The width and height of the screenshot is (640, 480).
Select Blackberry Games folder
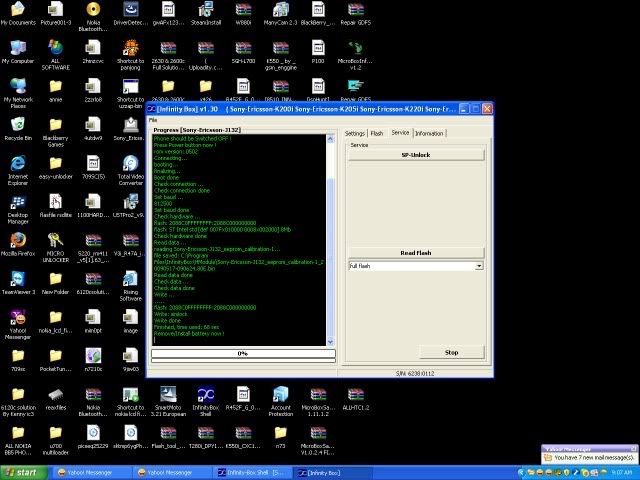pos(56,132)
